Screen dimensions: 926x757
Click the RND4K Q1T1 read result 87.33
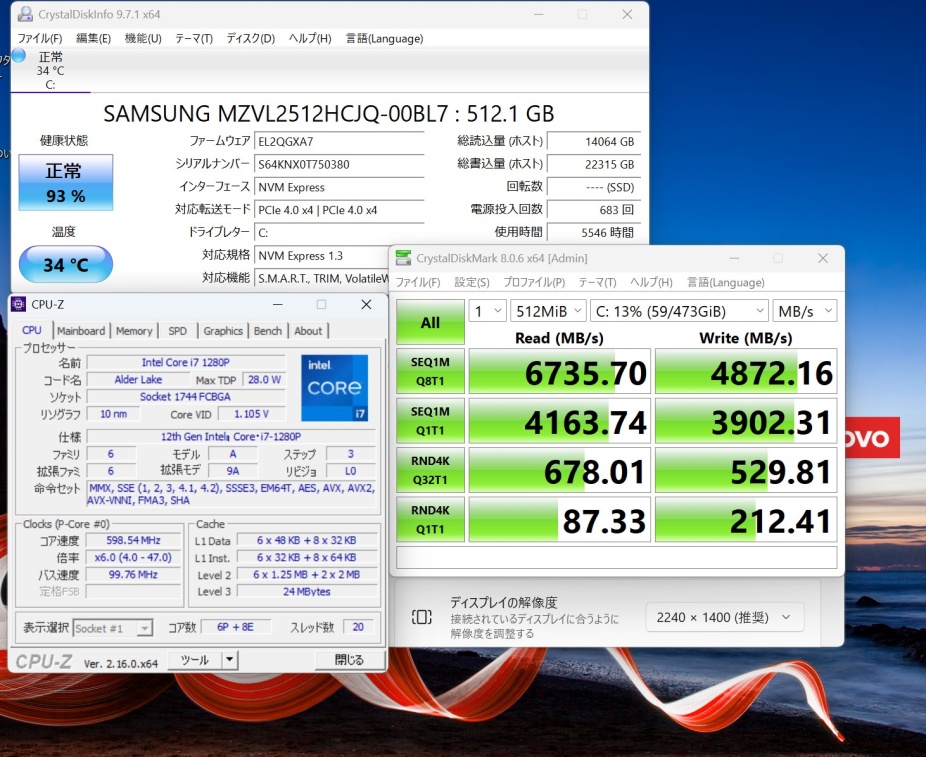coord(559,520)
